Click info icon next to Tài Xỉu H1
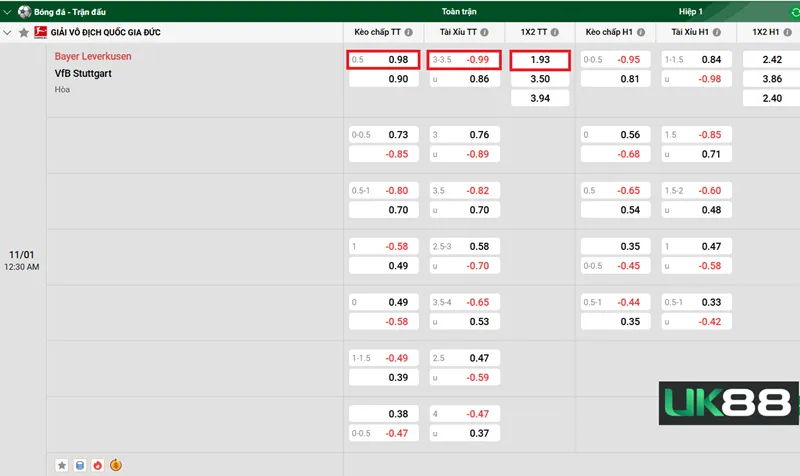Image resolution: width=800 pixels, height=476 pixels. pyautogui.click(x=717, y=33)
